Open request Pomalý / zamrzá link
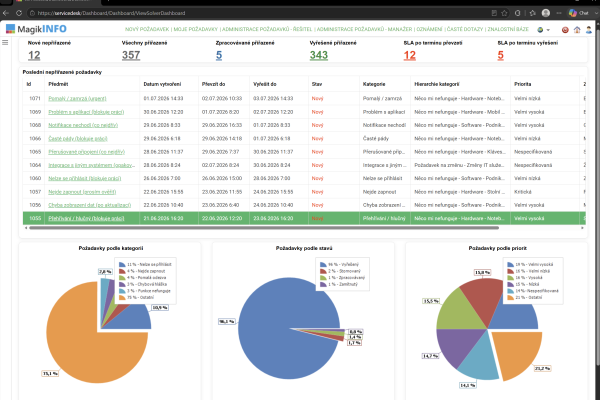 coord(77,98)
